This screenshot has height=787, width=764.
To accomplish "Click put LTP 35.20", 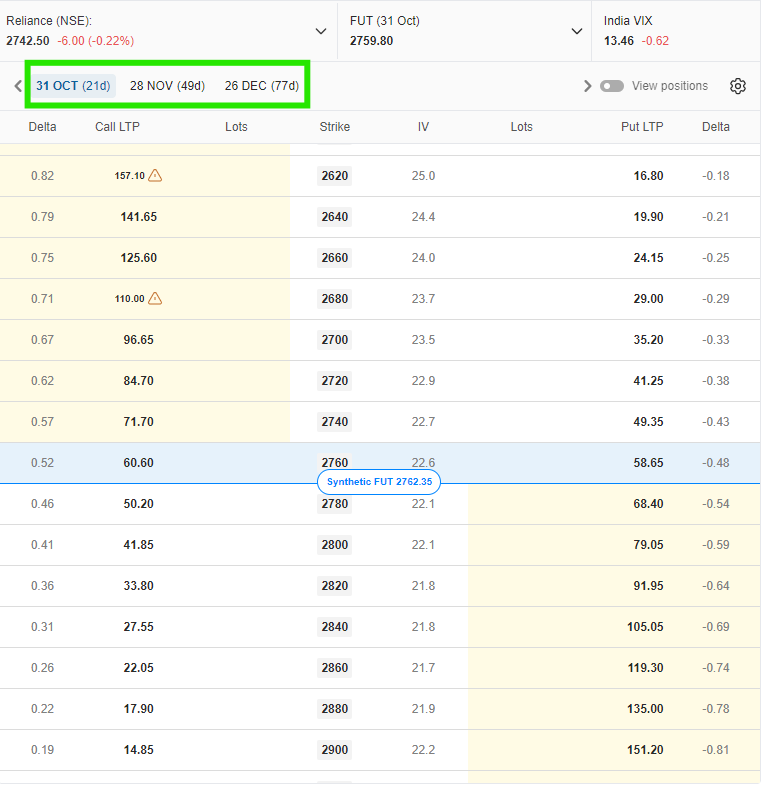I will pyautogui.click(x=648, y=340).
